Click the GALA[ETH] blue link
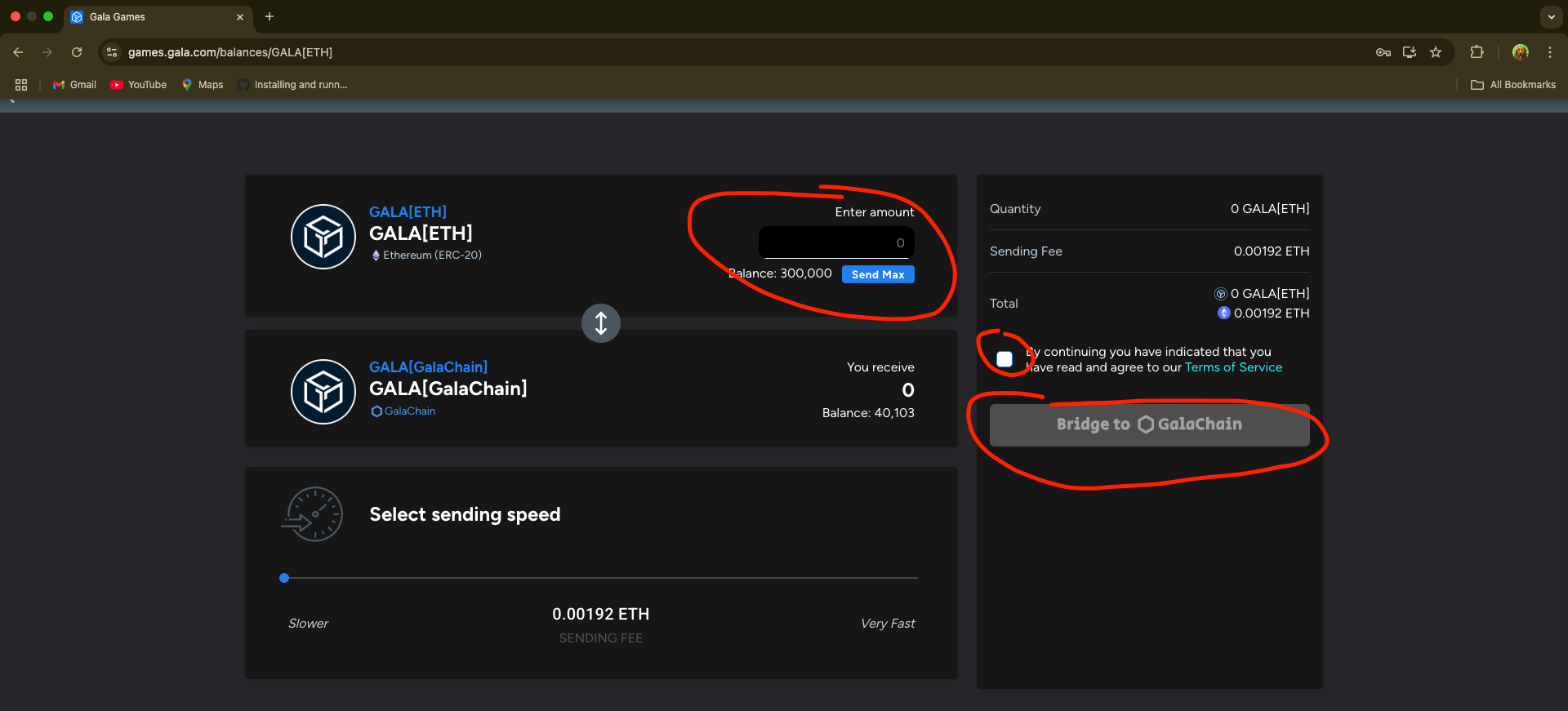This screenshot has height=711, width=1568. click(x=408, y=212)
